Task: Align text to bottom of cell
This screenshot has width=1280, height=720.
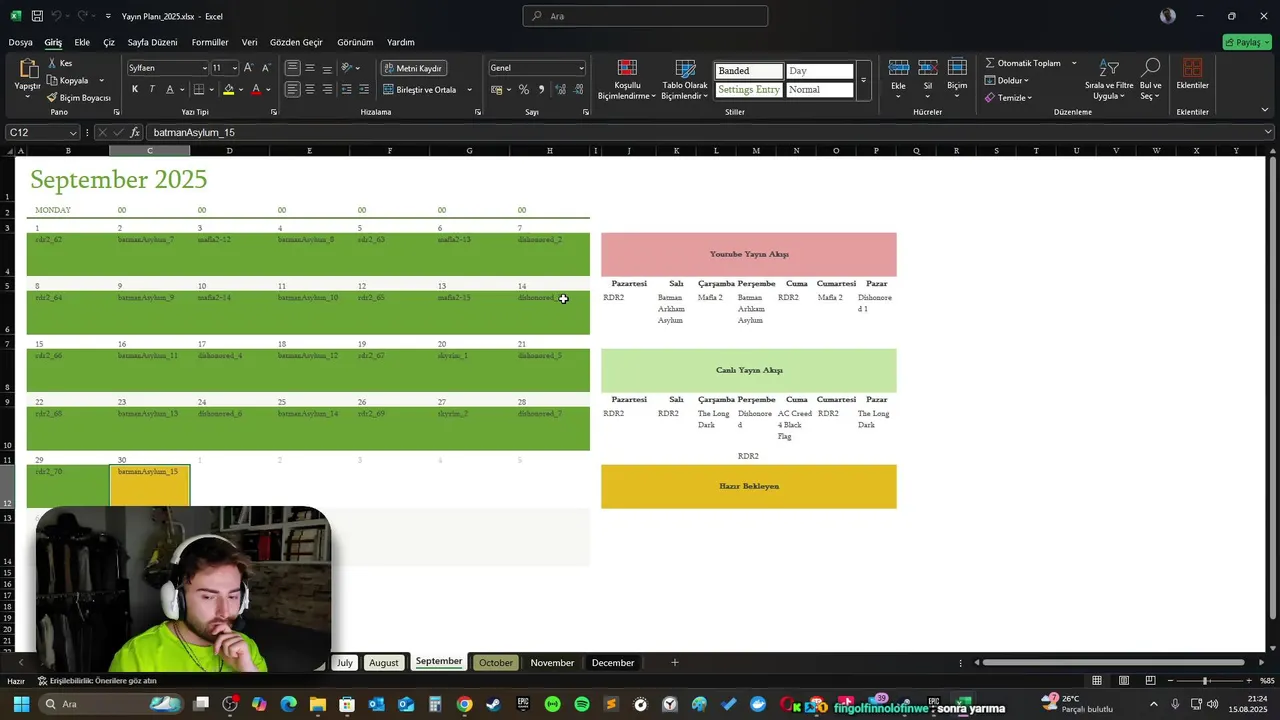Action: click(327, 68)
